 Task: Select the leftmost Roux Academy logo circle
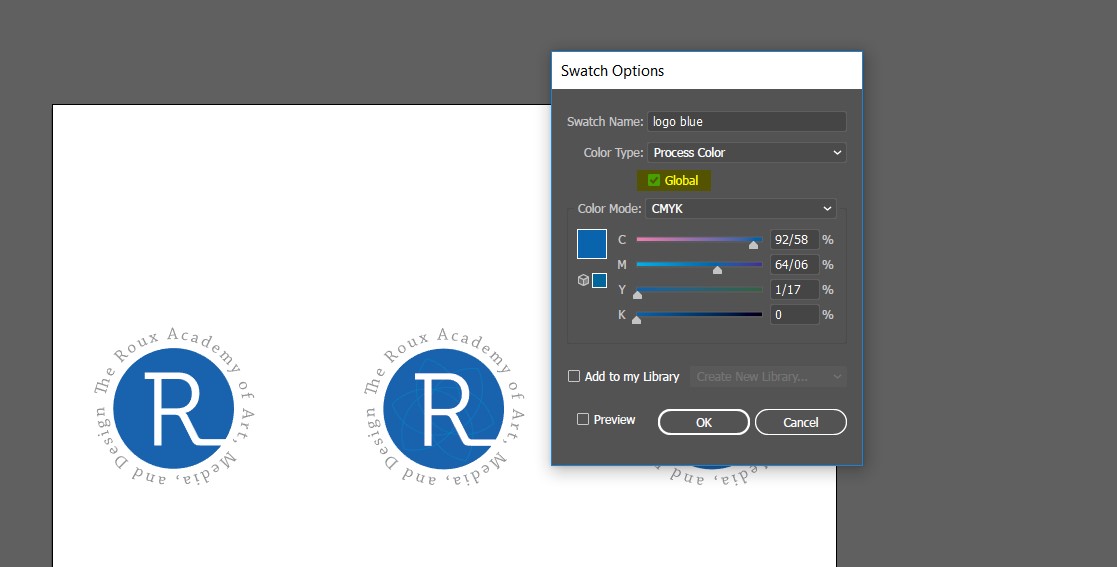tap(175, 408)
